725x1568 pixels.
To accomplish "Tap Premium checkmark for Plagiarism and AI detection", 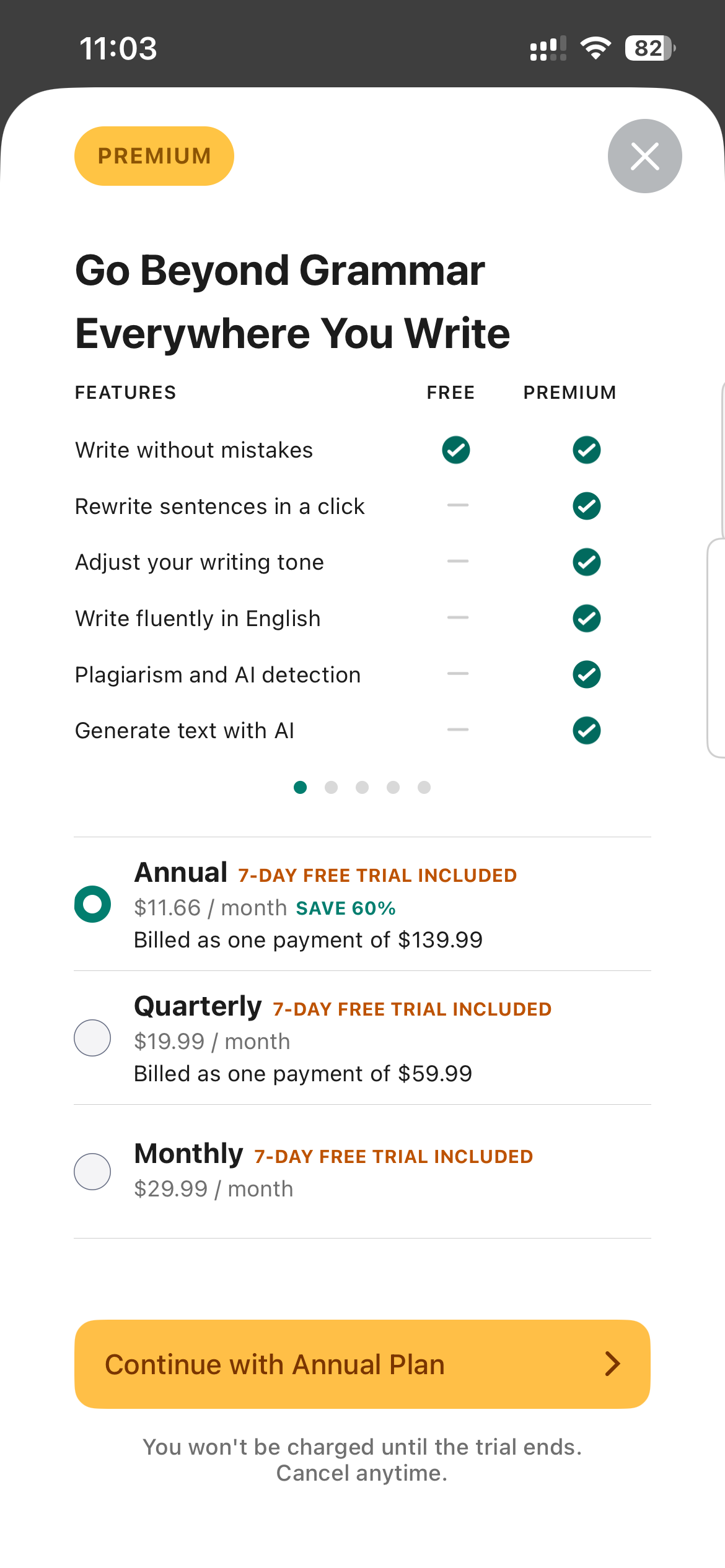I will 586,674.
